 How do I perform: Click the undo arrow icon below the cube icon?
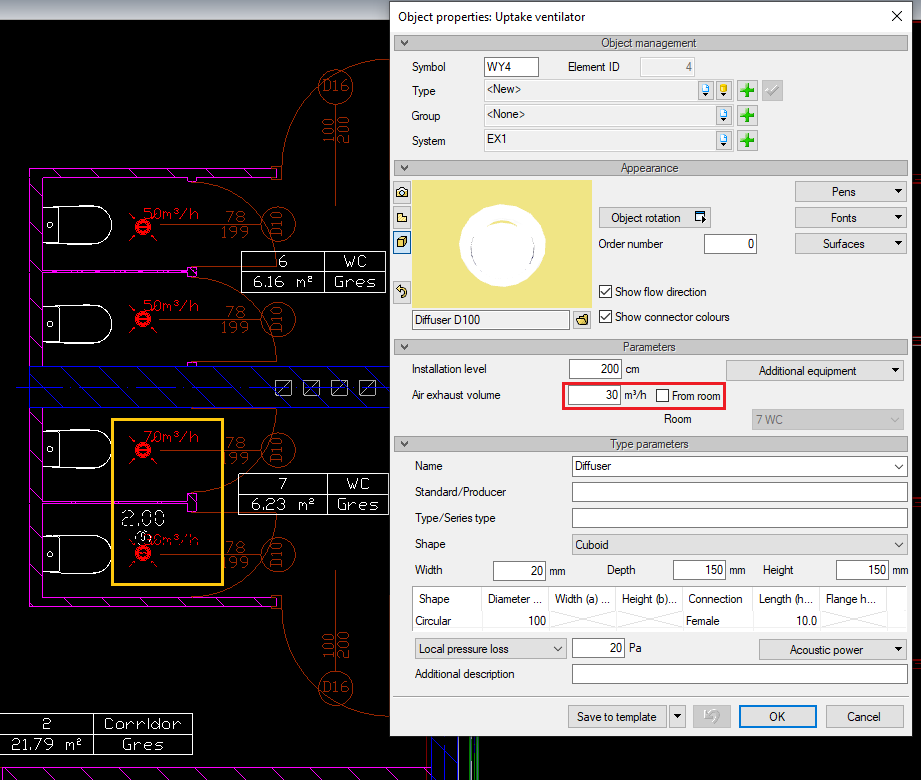click(x=401, y=292)
